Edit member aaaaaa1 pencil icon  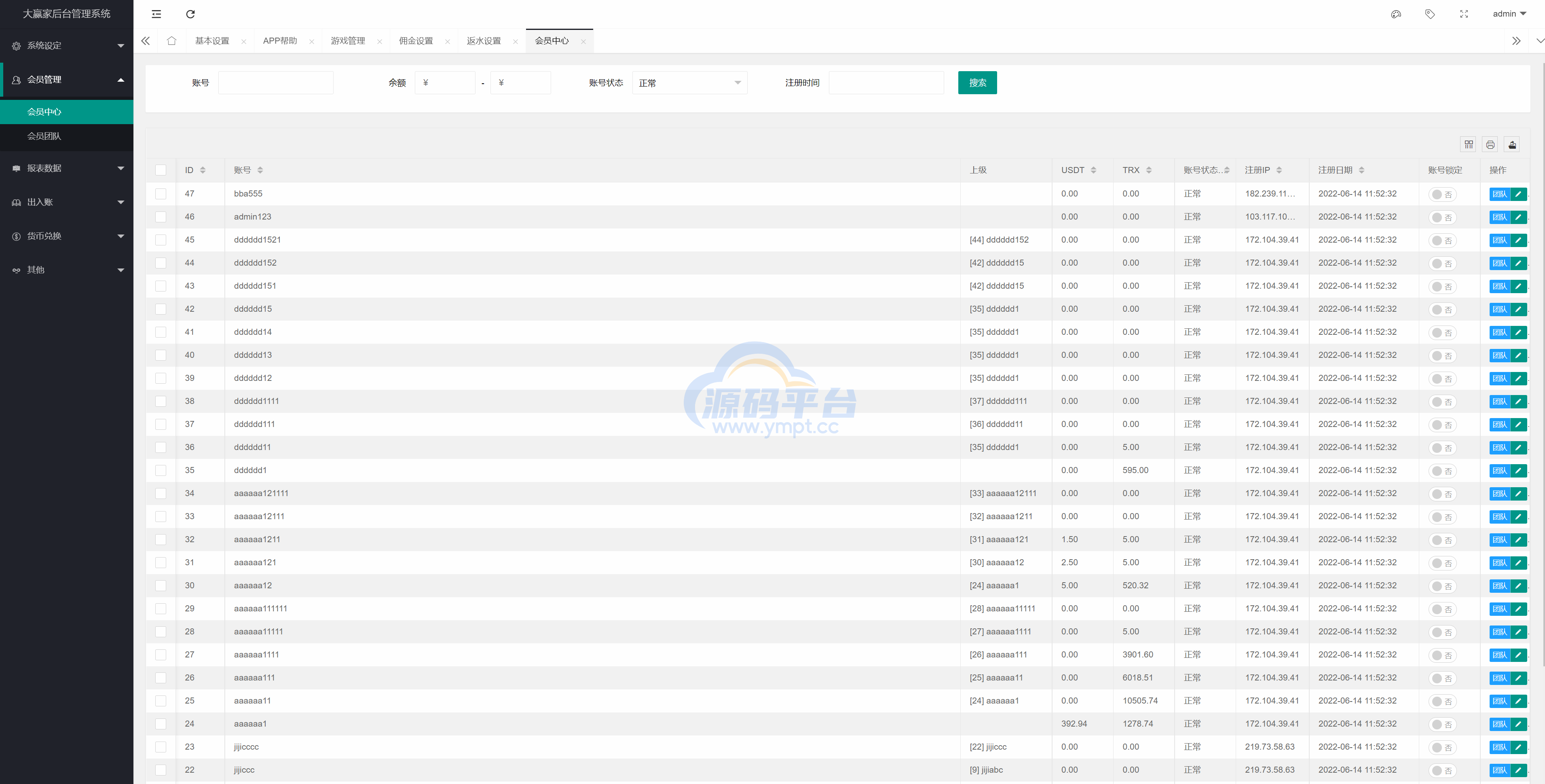click(x=1518, y=724)
